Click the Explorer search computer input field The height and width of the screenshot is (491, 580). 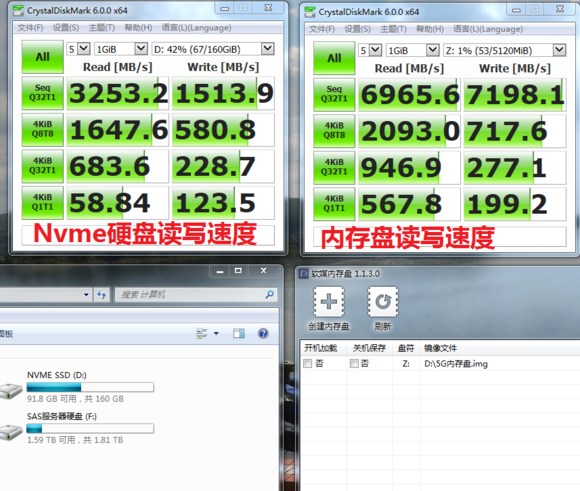(x=195, y=295)
